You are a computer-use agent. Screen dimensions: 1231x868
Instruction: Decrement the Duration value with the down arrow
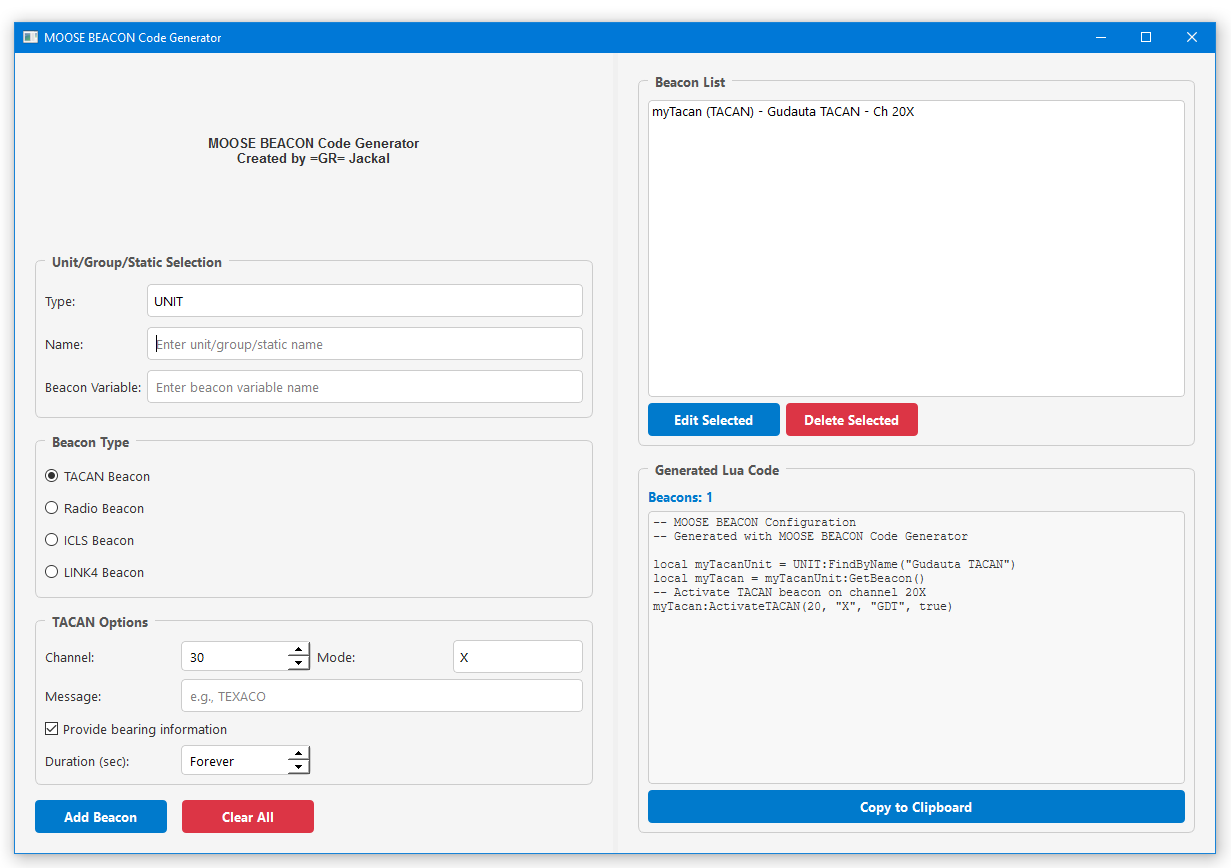click(x=298, y=766)
